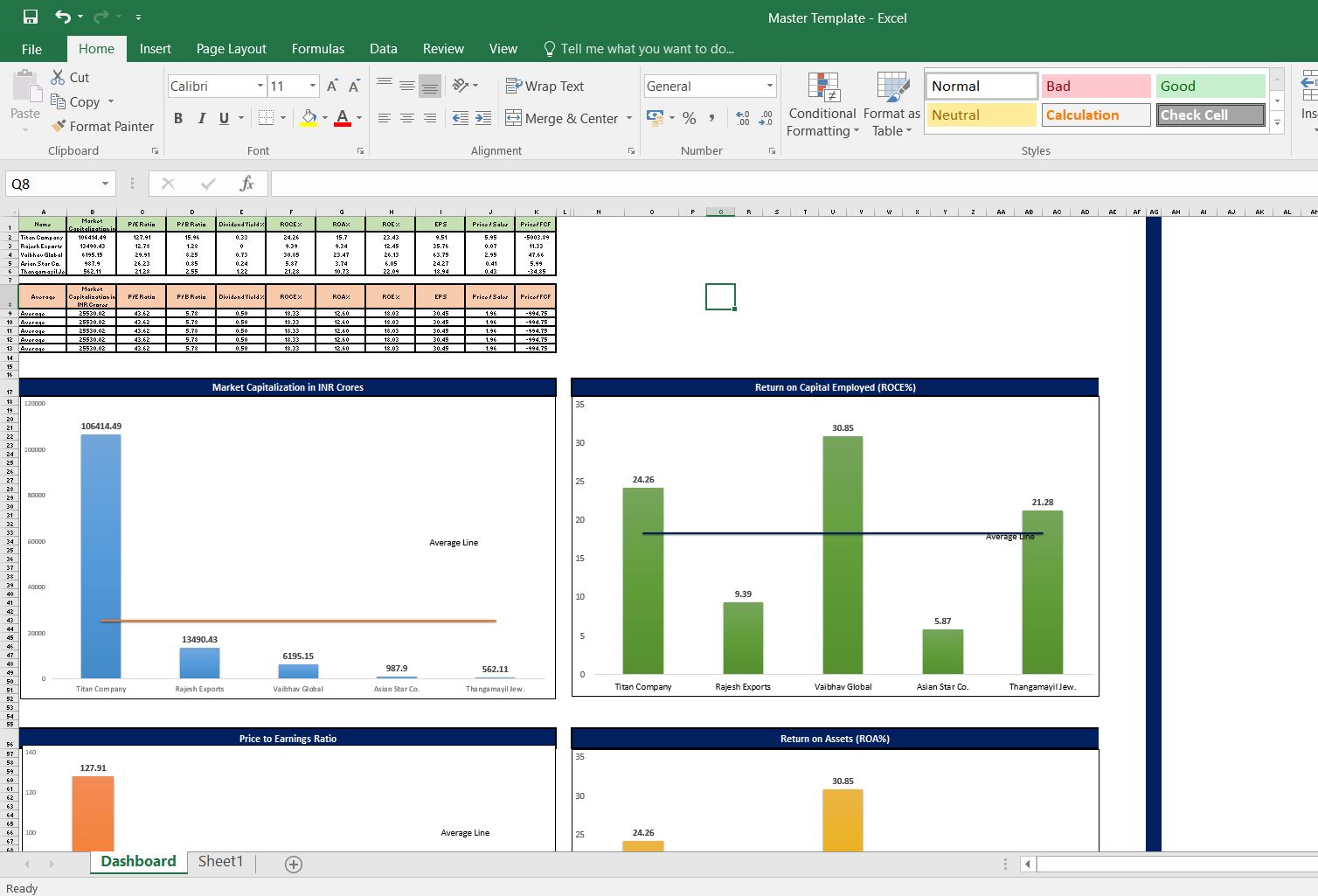Decrease font size with small A

tap(354, 86)
